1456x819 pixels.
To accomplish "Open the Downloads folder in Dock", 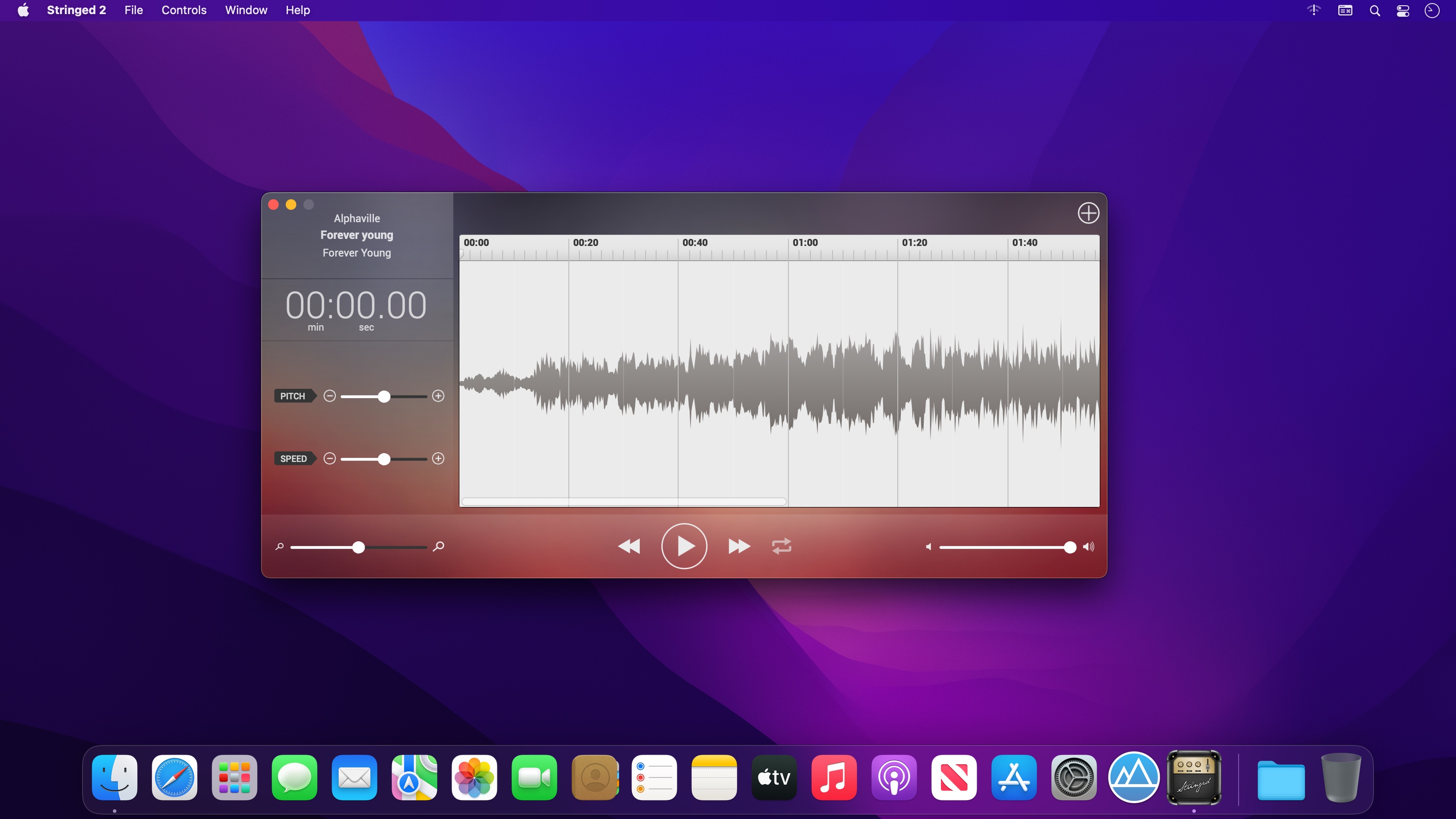I will pos(1281,779).
